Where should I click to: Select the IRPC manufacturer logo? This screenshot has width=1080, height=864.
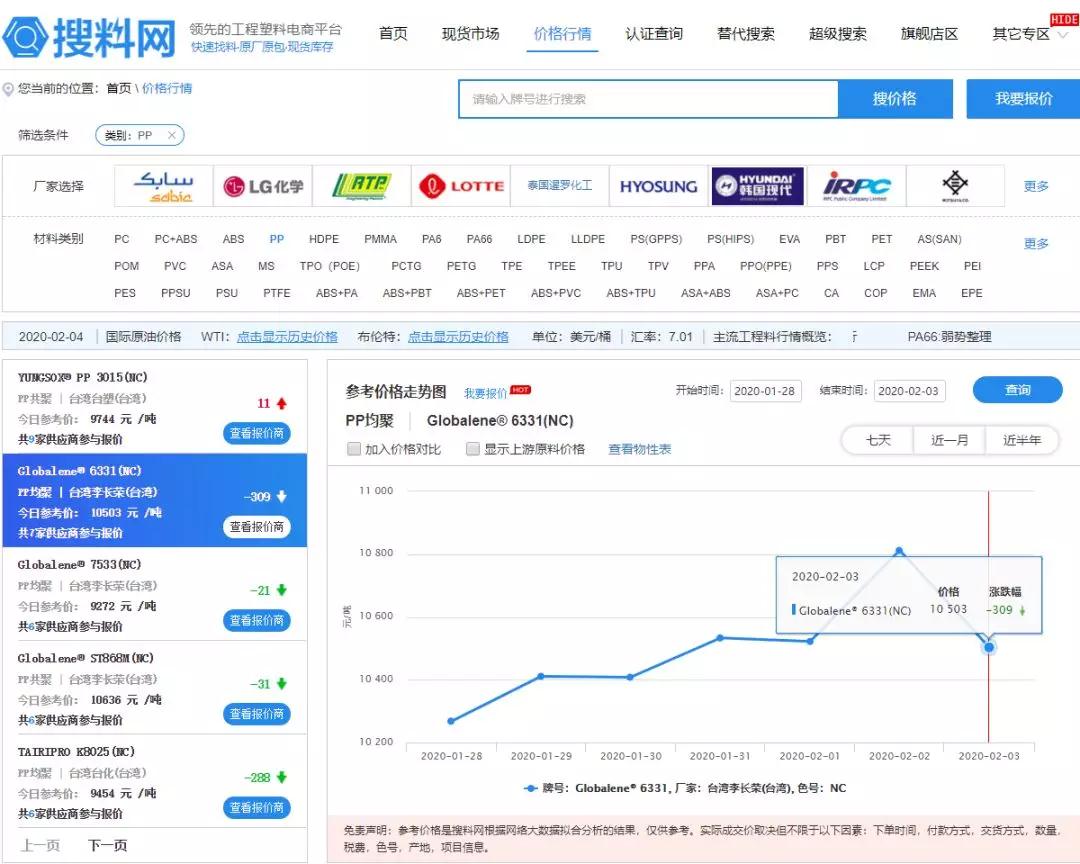(x=855, y=186)
